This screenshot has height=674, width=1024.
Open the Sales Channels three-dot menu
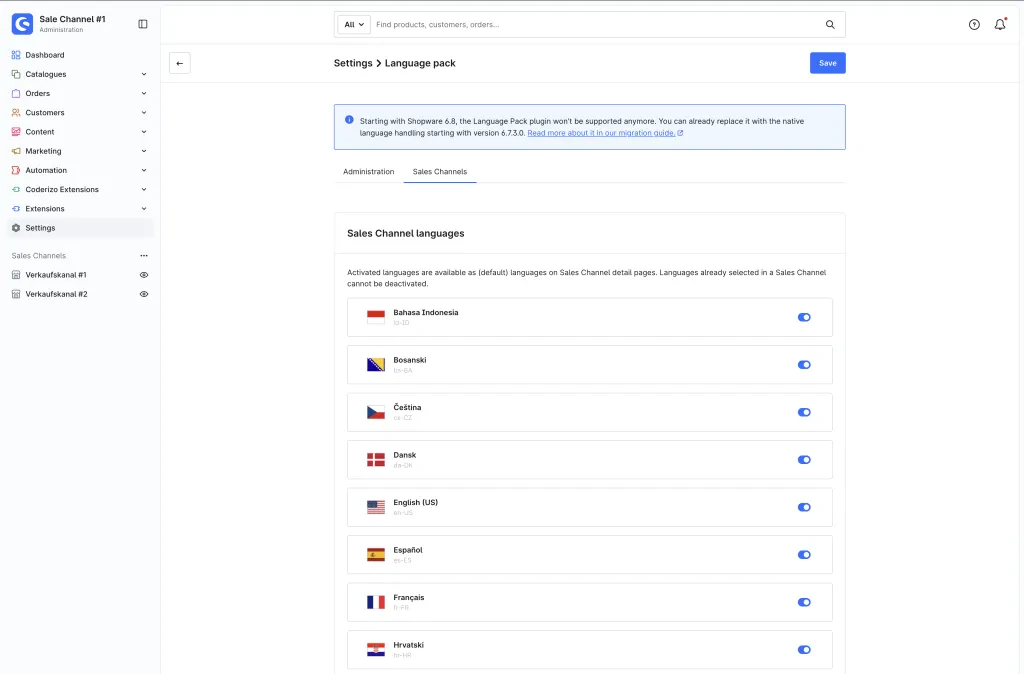(x=144, y=255)
